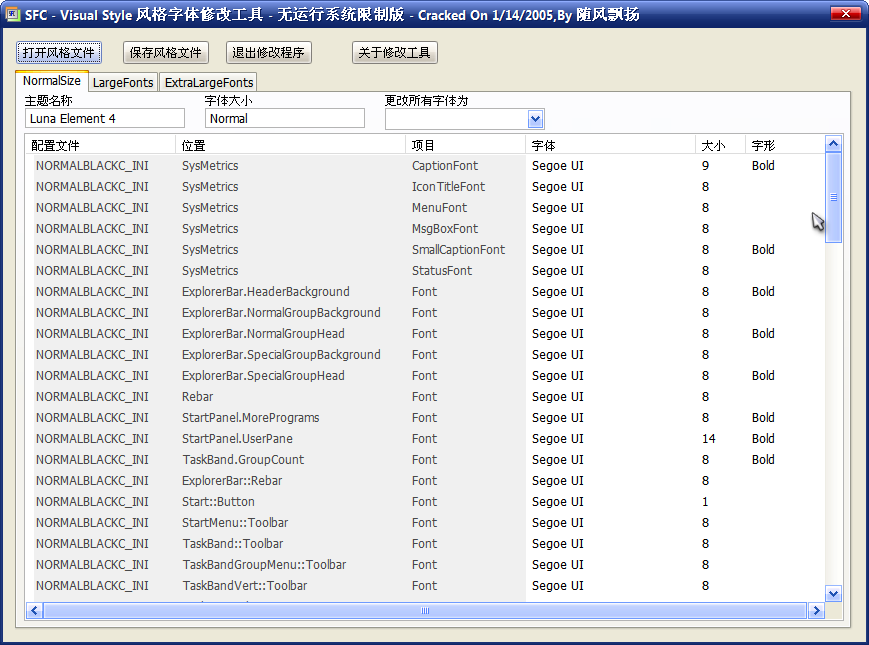869x645 pixels.
Task: Click the 字体大小 field showing Normal
Action: [285, 119]
